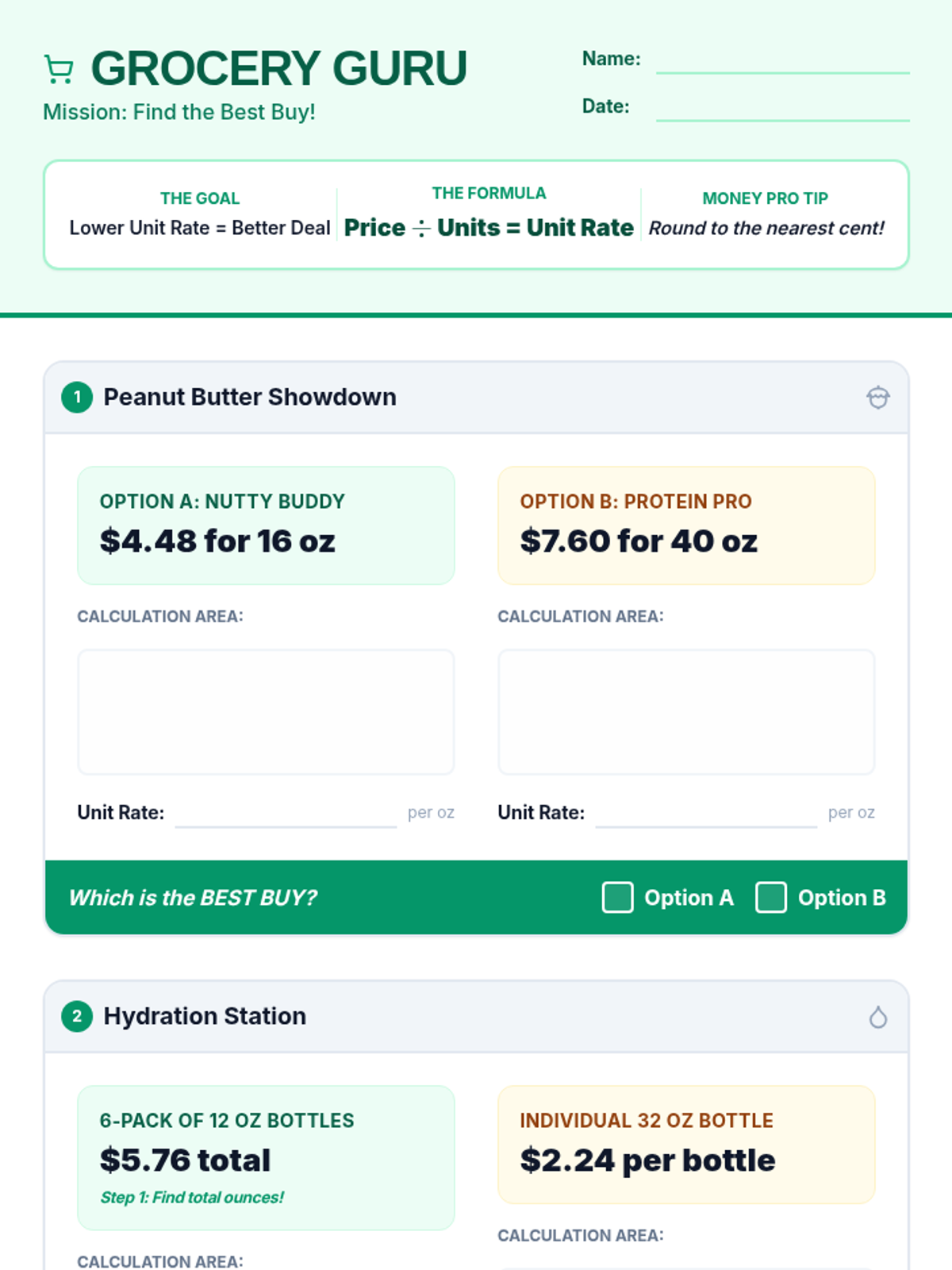Viewport: 952px width, 1270px height.
Task: Click the number 1 badge
Action: pos(77,397)
